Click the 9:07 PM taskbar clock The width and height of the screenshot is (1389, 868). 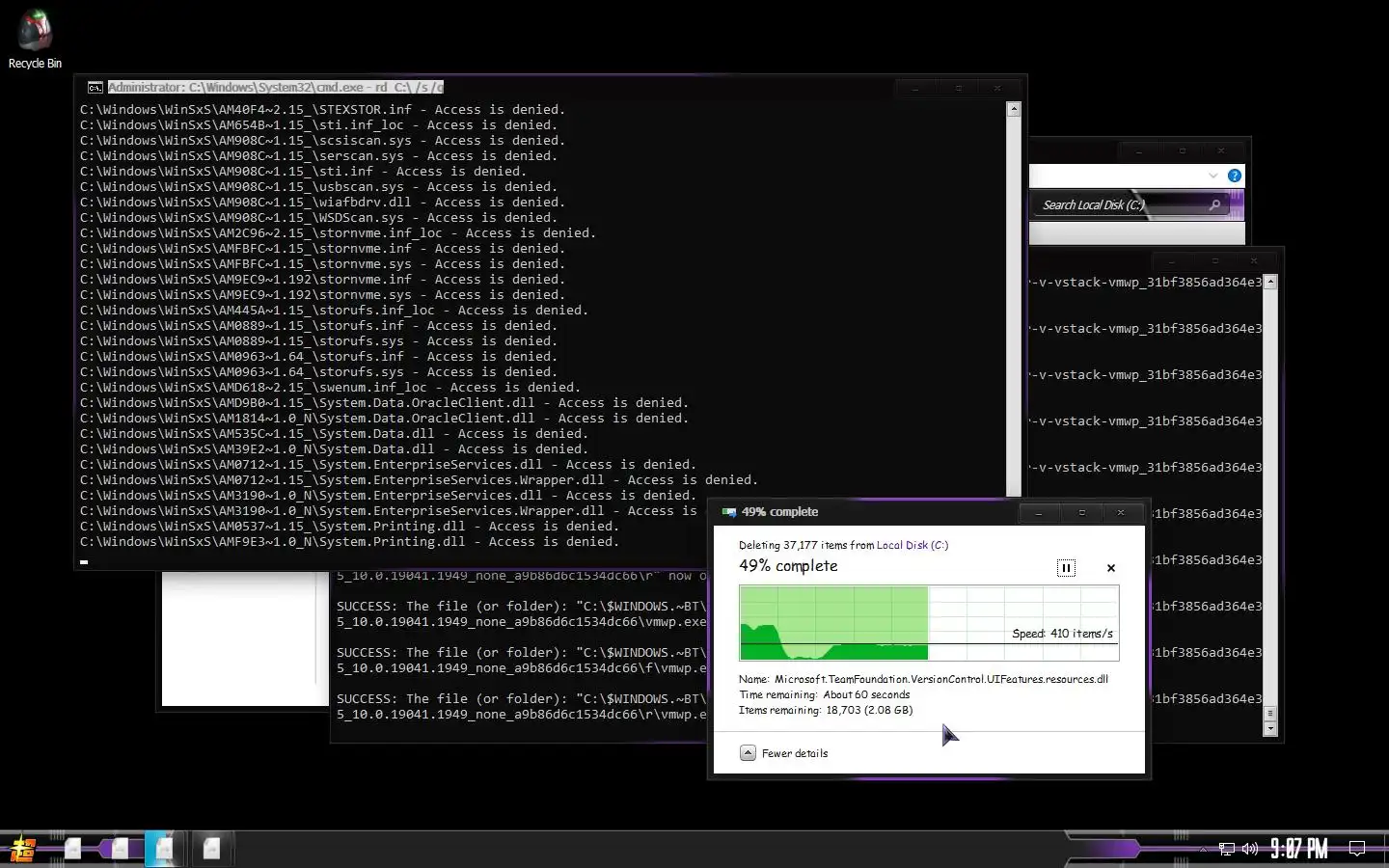click(x=1298, y=849)
